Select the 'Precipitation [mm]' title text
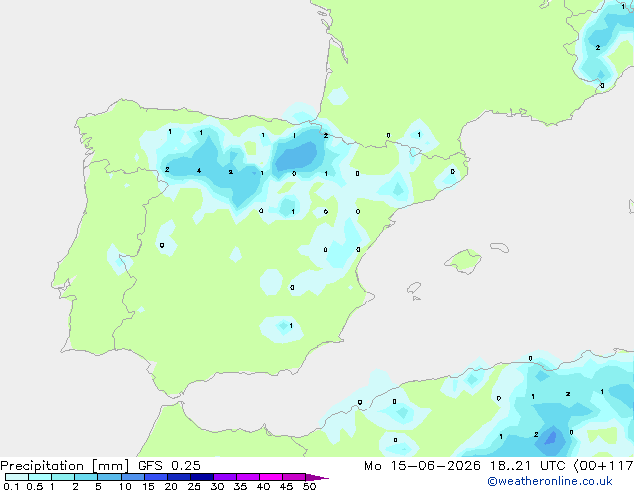 (65, 466)
